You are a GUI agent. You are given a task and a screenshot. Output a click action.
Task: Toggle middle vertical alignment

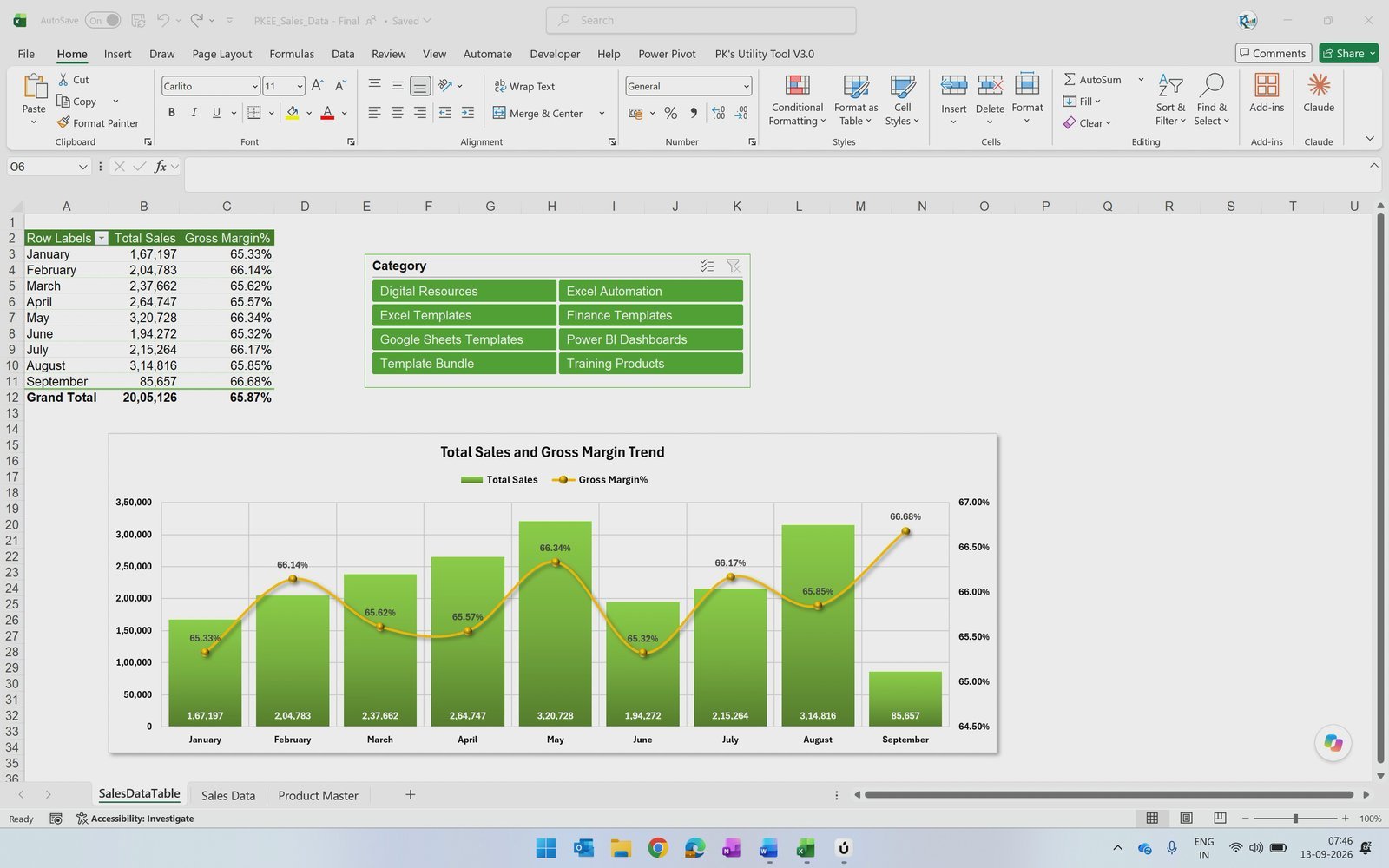coord(397,86)
